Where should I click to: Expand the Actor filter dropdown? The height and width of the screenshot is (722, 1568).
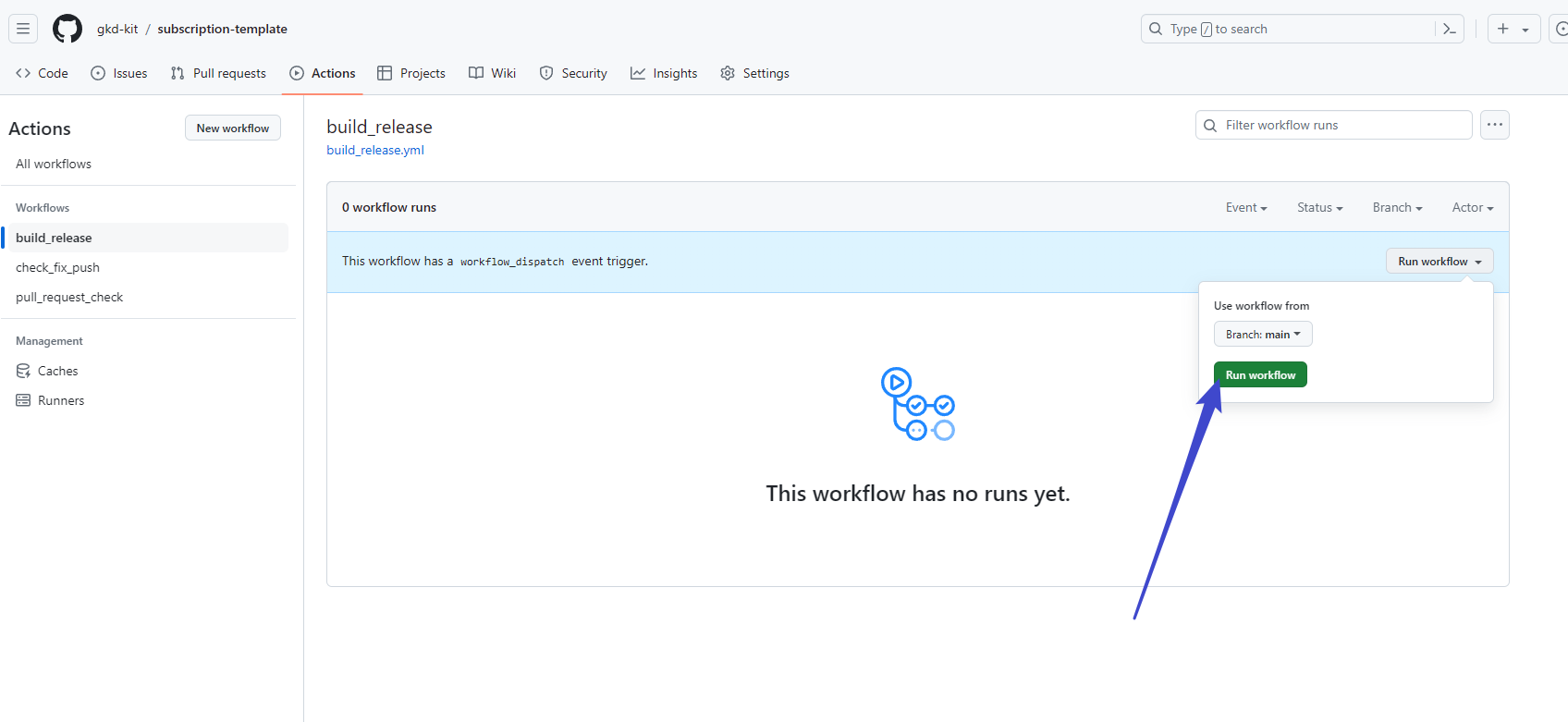click(x=1473, y=207)
